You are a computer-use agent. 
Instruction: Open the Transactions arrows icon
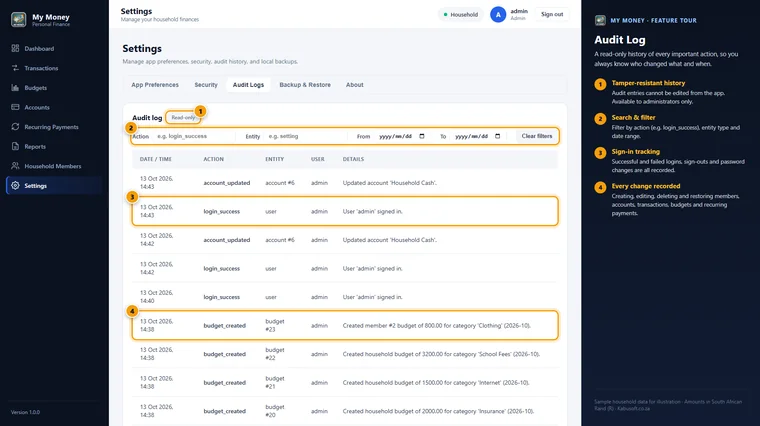tap(15, 68)
